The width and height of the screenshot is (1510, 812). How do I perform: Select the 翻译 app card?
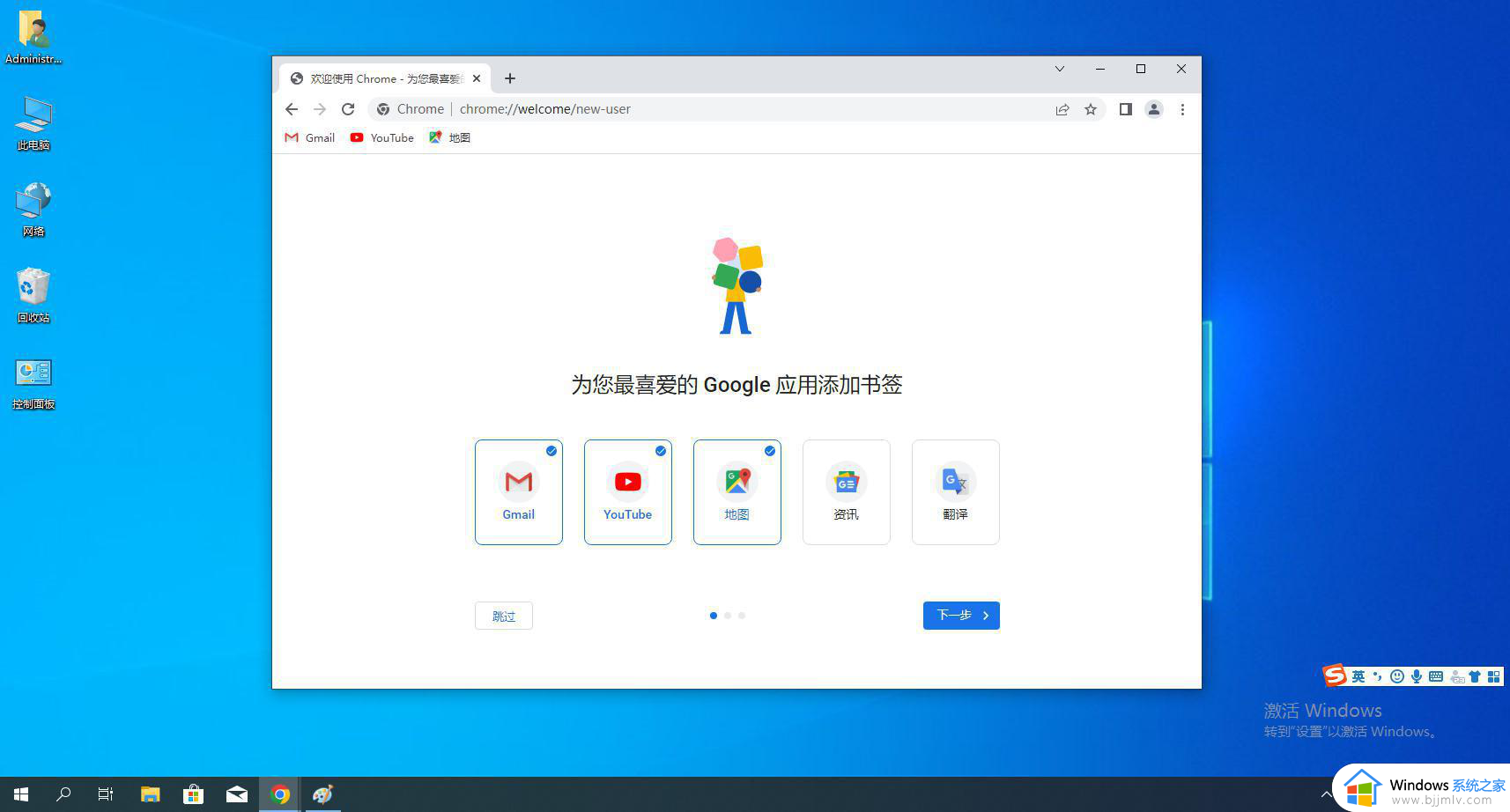click(x=956, y=492)
